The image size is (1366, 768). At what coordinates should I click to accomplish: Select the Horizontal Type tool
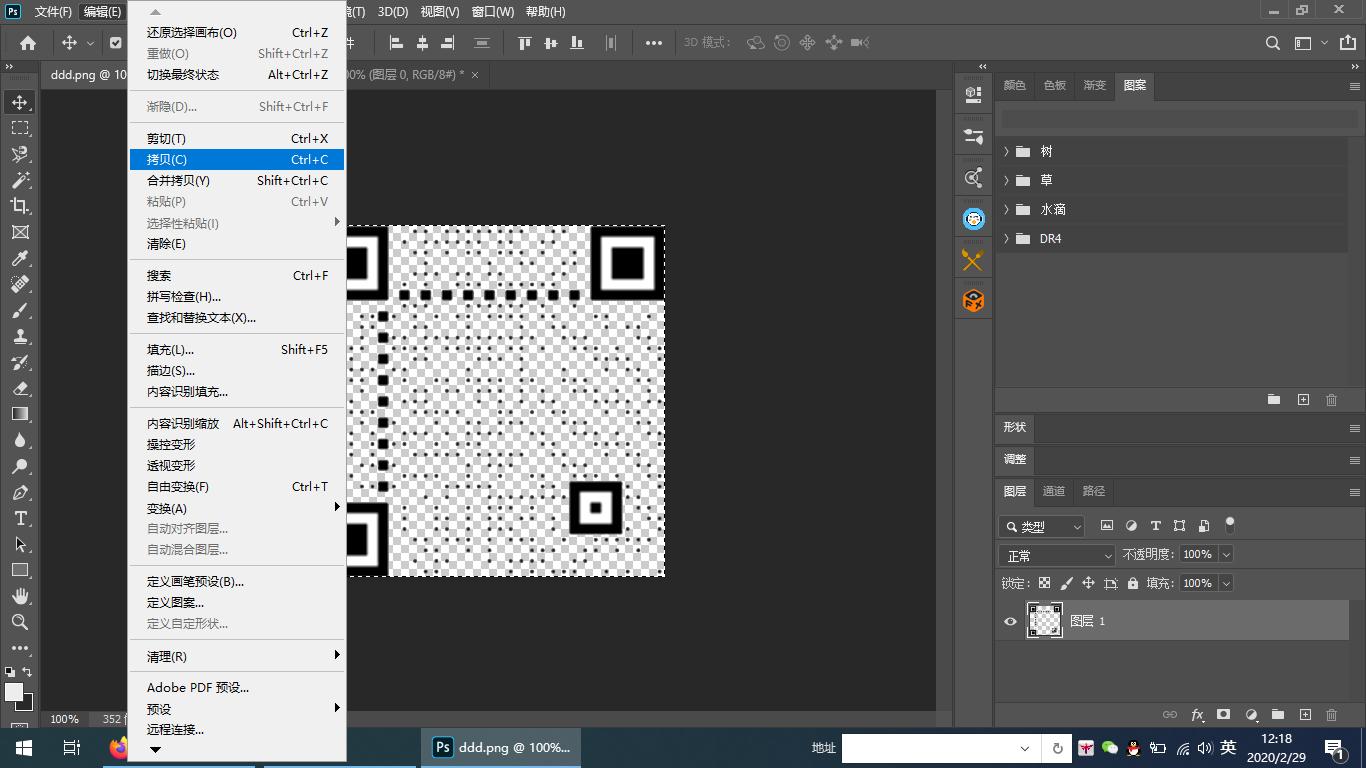pyautogui.click(x=20, y=518)
